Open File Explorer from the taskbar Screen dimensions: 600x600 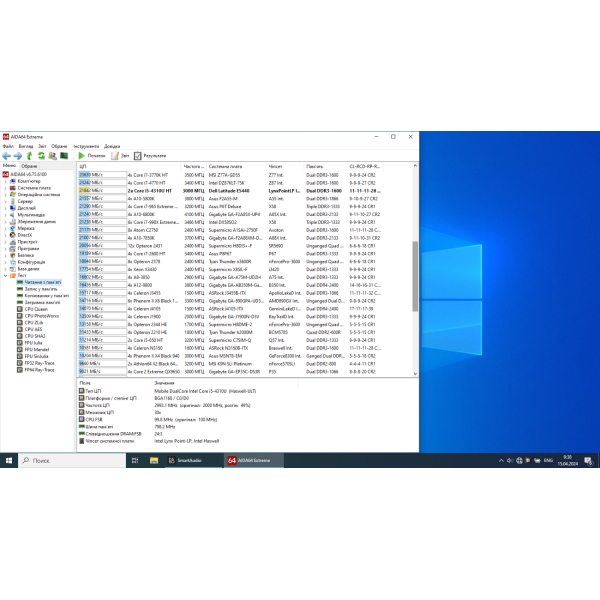click(x=154, y=460)
